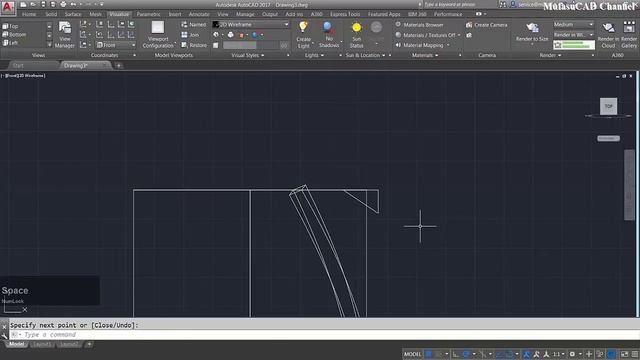Click Render to Size teapot icon
Image resolution: width=640 pixels, height=360 pixels.
pos(532,28)
